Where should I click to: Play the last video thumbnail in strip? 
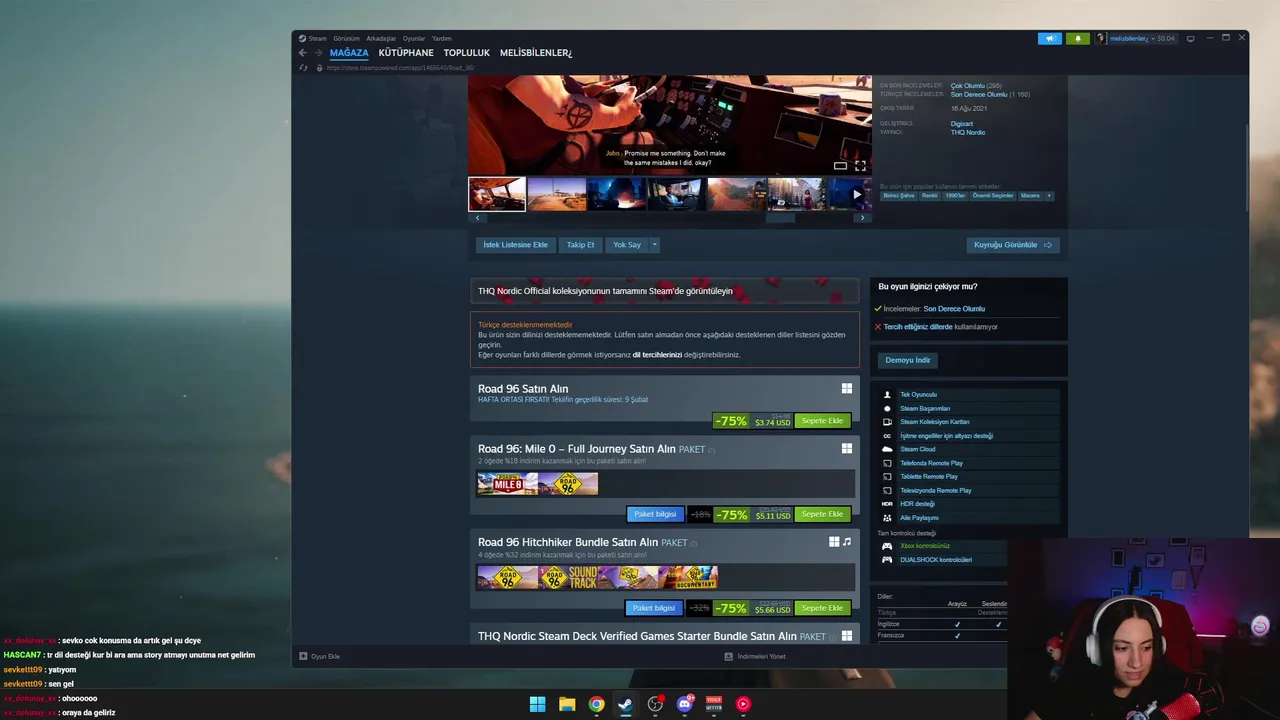click(849, 194)
